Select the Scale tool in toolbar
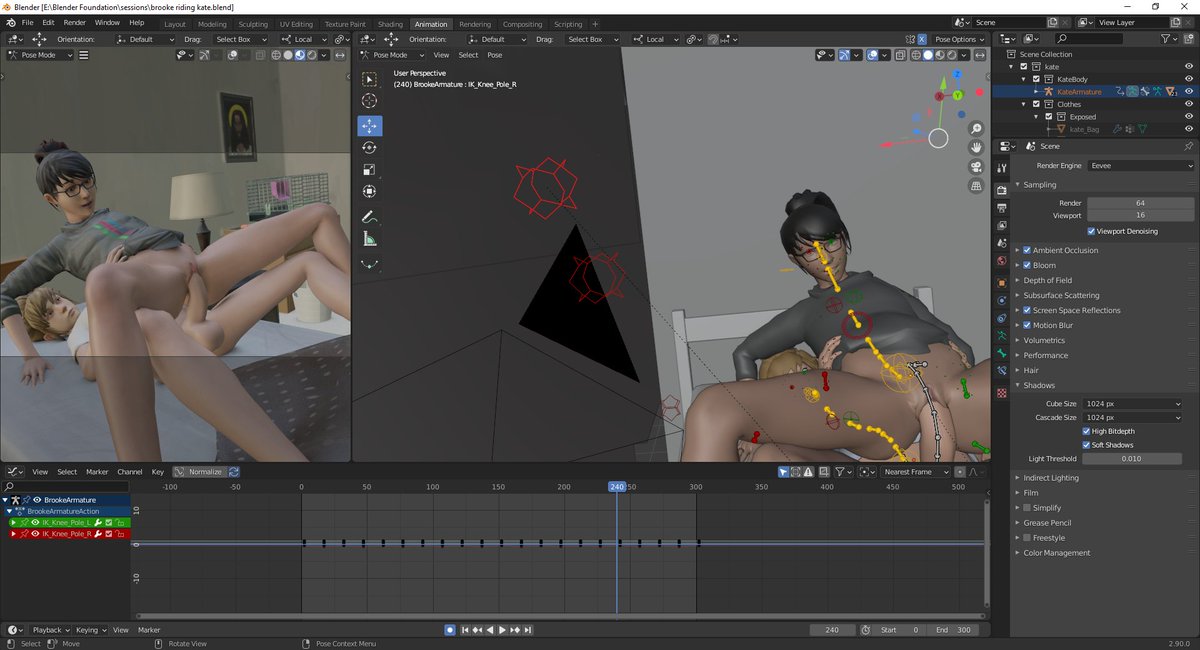Viewport: 1200px width, 650px height. tap(370, 170)
